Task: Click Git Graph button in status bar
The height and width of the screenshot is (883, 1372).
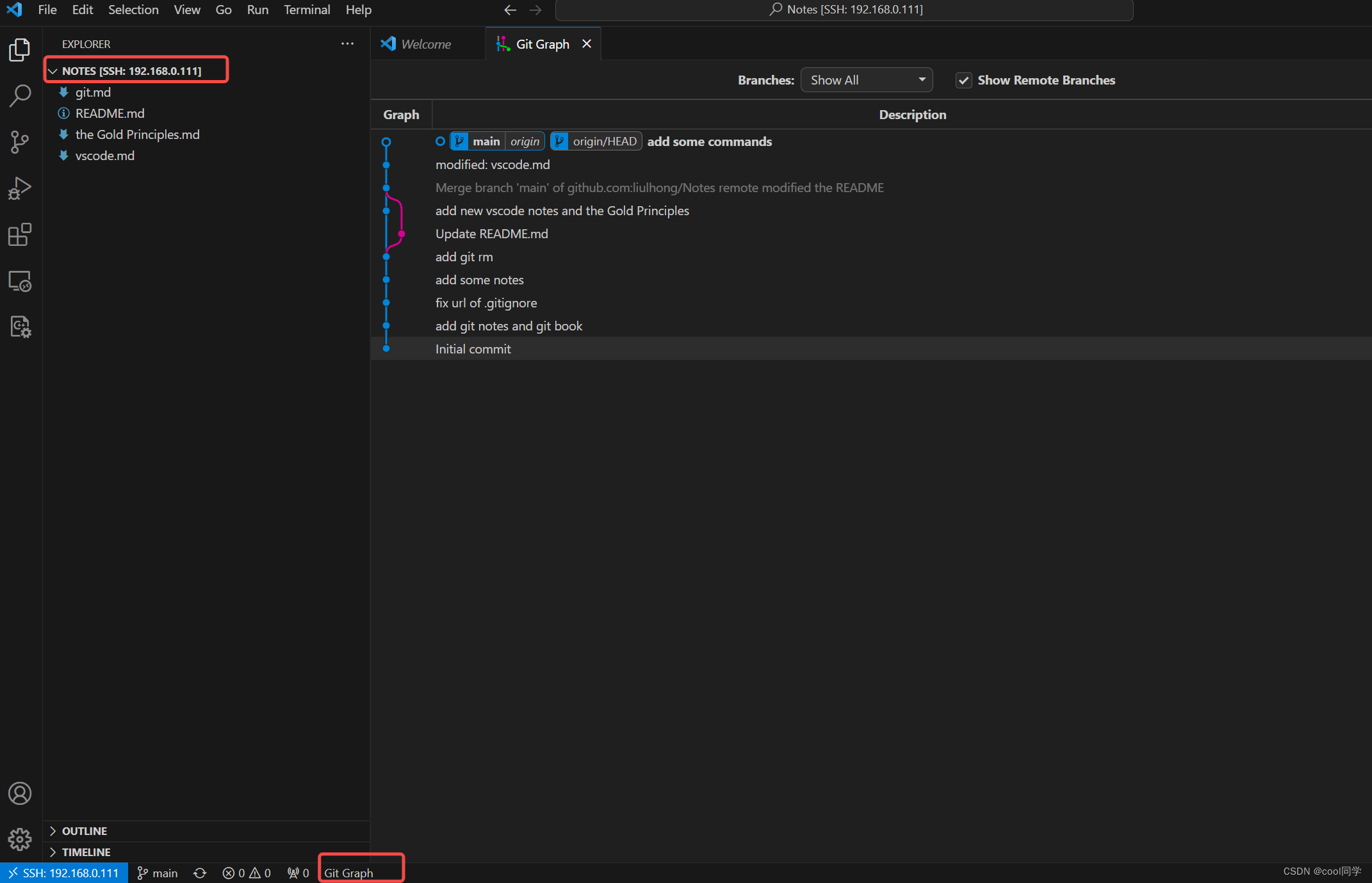Action: [x=348, y=873]
